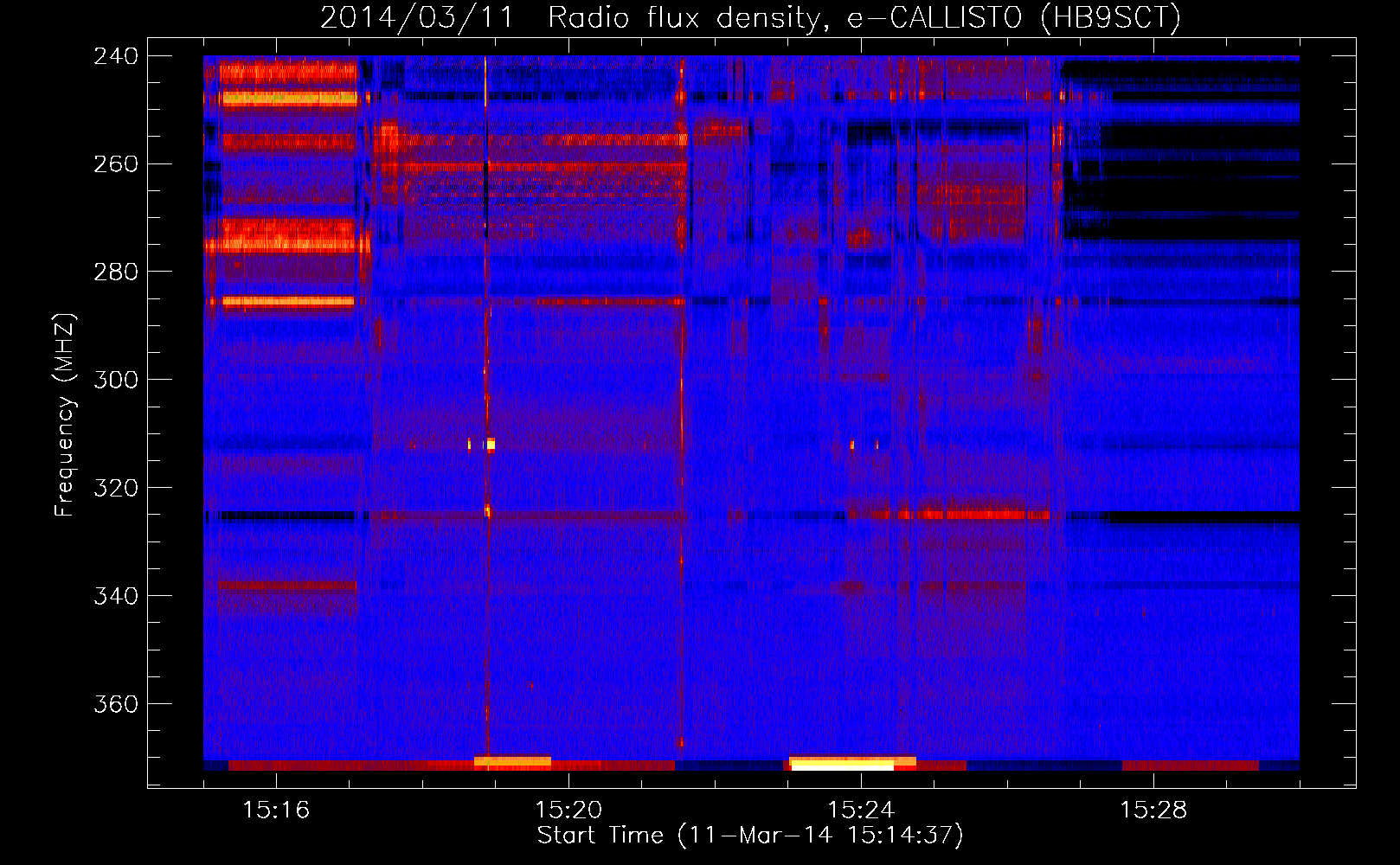Click the orange bar at bottom near 15:19
This screenshot has width=1400, height=865.
[512, 763]
